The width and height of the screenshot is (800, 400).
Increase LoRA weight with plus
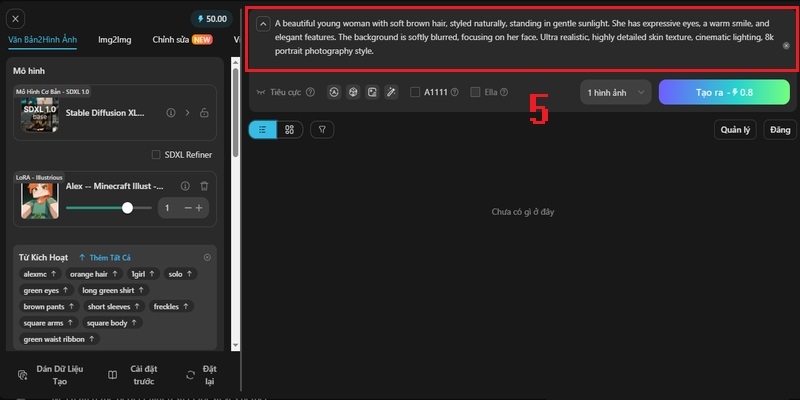199,208
